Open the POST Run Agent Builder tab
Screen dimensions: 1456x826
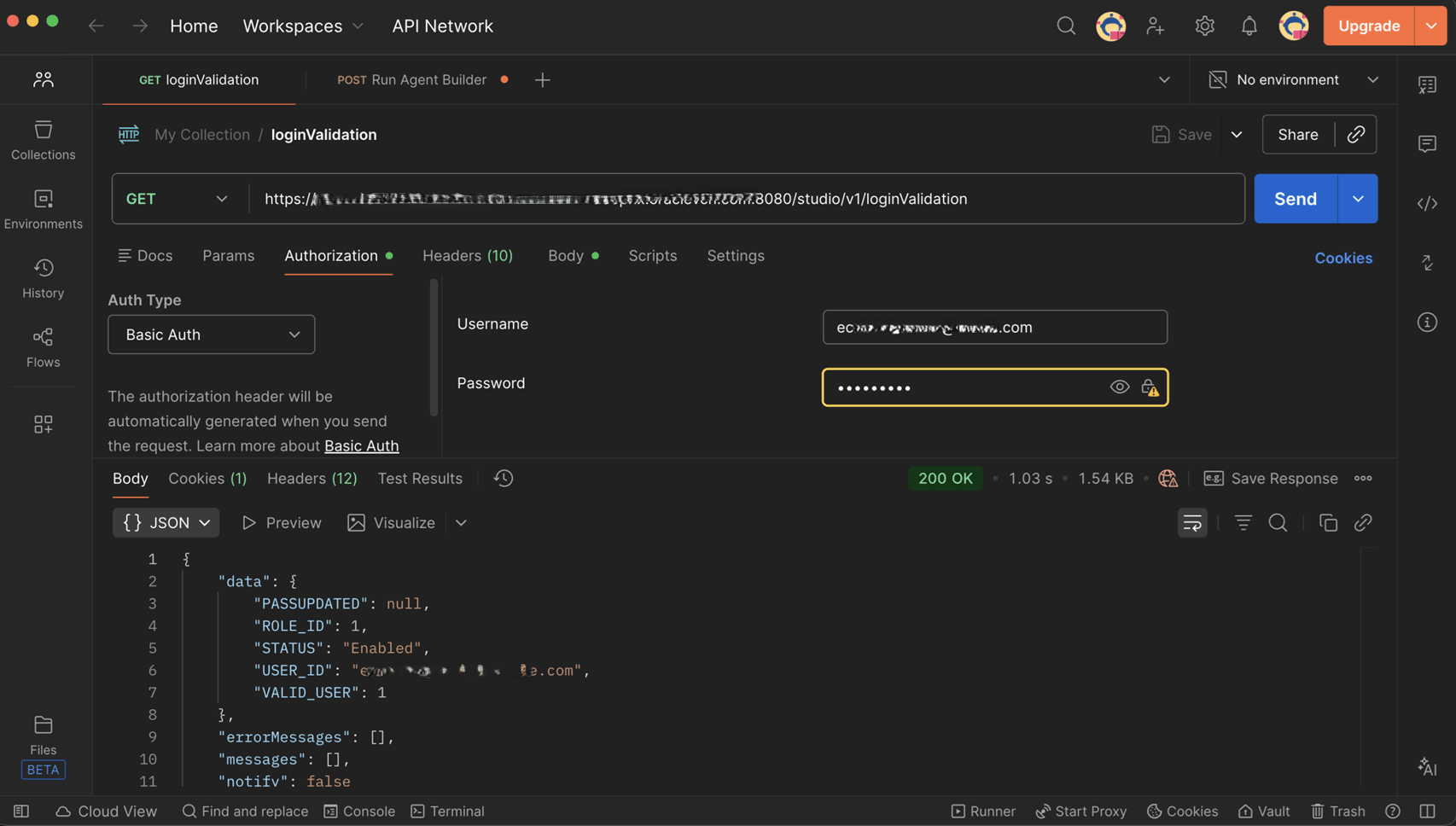(412, 79)
